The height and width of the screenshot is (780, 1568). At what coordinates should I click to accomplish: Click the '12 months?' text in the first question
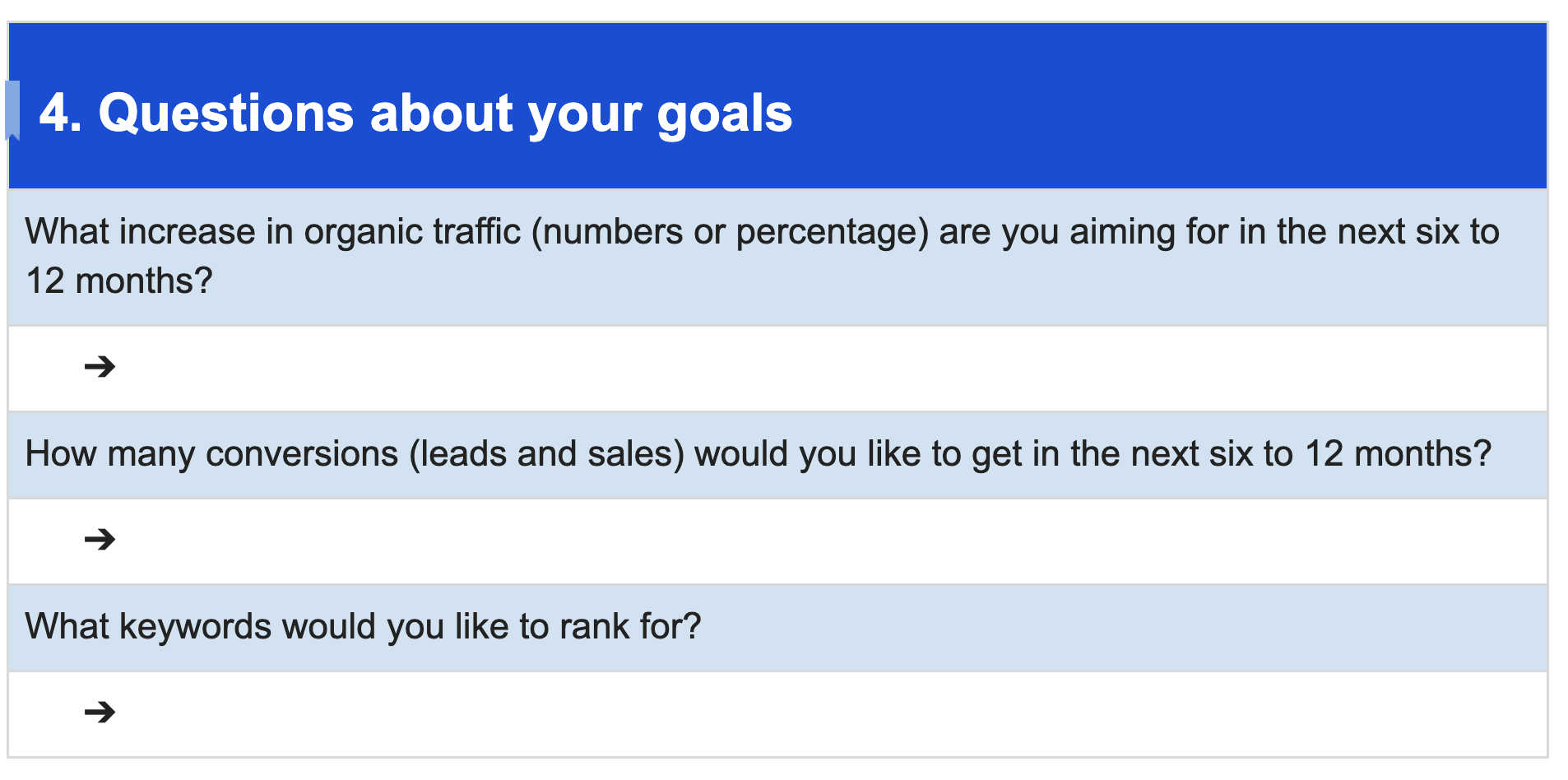point(119,281)
